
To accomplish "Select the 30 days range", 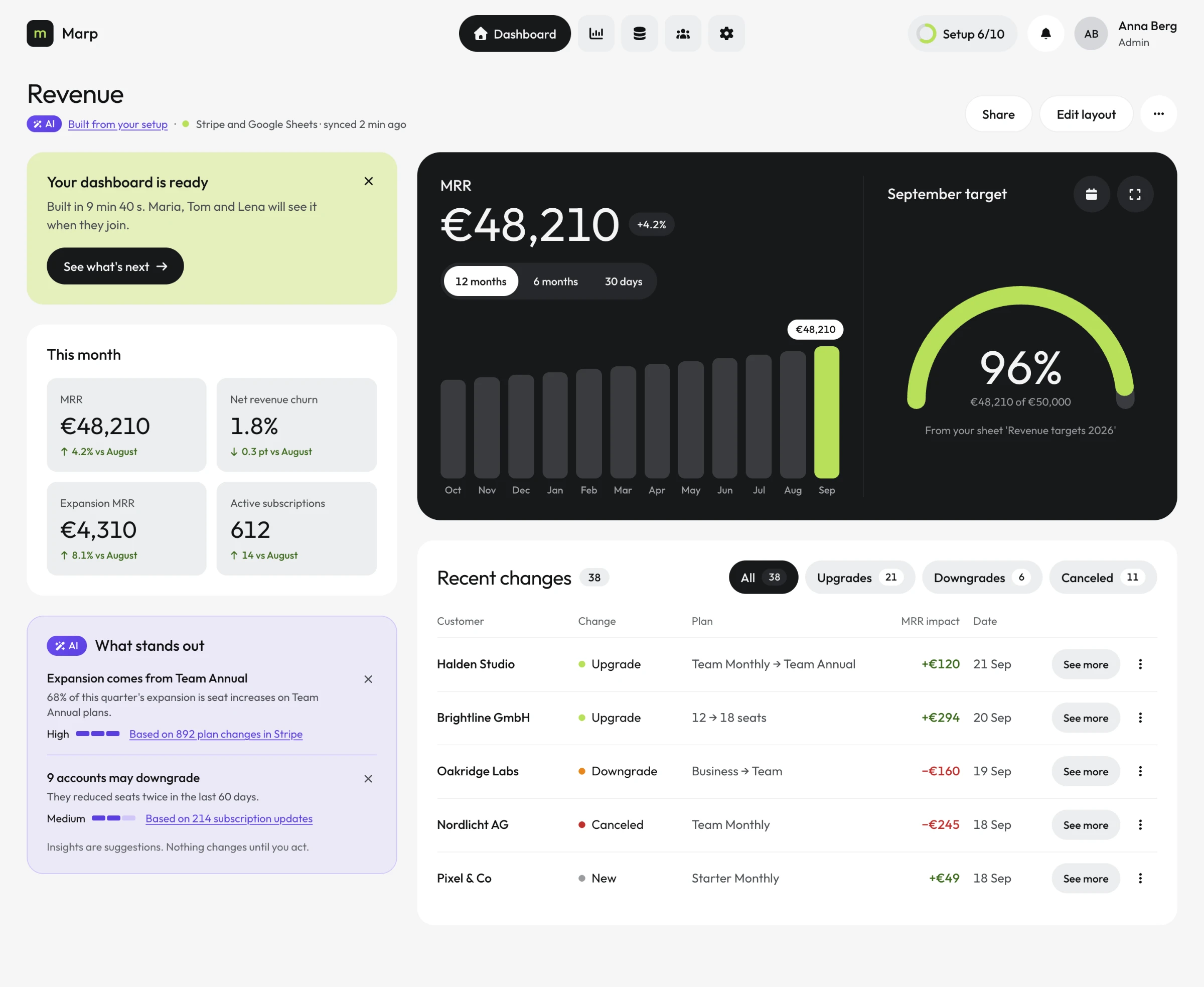I will click(x=623, y=281).
